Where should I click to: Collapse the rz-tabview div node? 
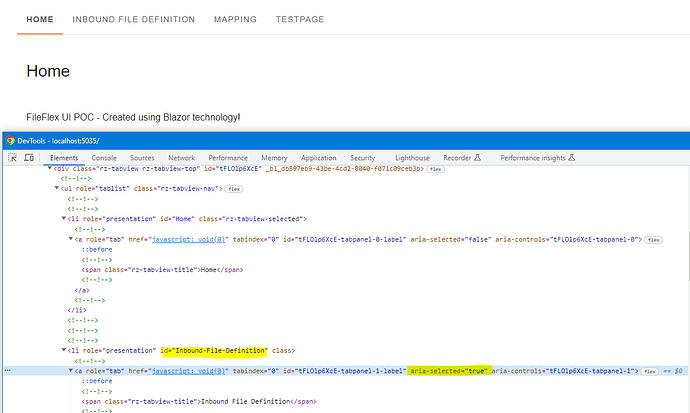(x=50, y=168)
